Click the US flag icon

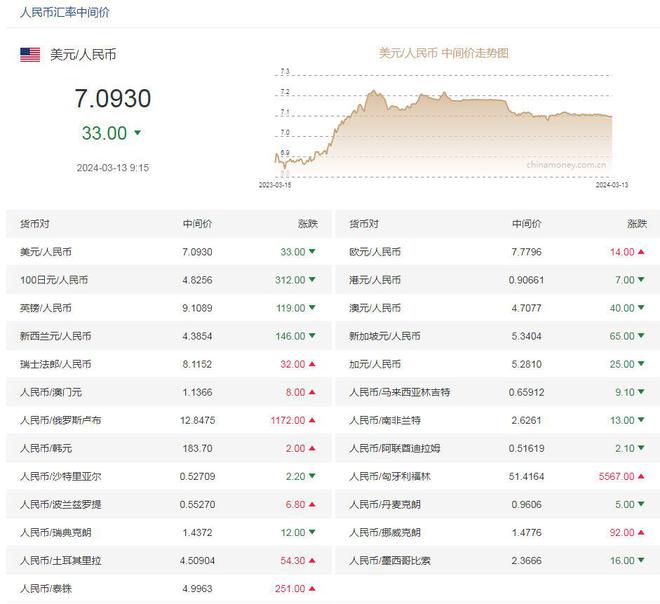tap(30, 55)
